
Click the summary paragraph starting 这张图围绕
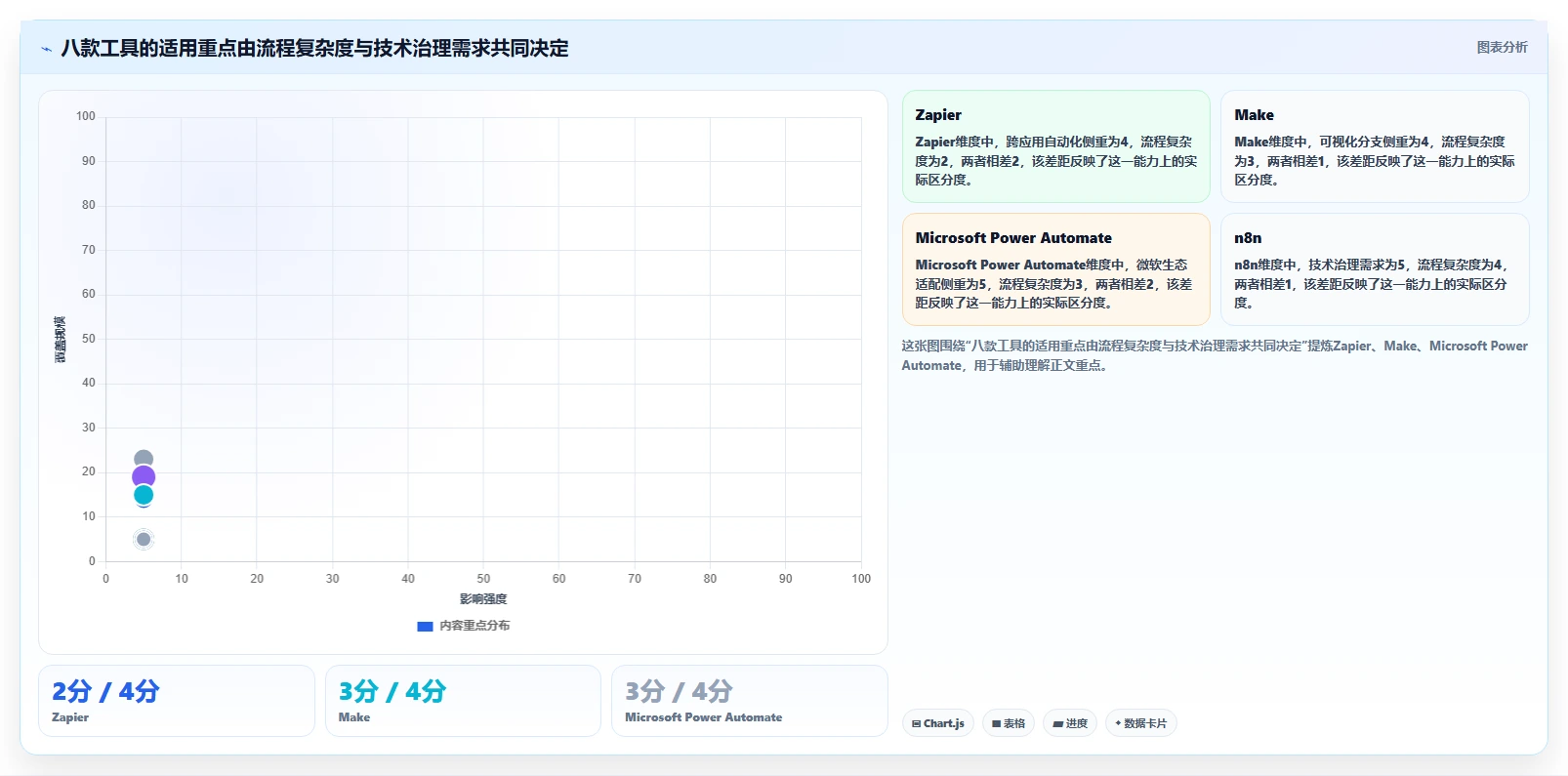click(1215, 355)
